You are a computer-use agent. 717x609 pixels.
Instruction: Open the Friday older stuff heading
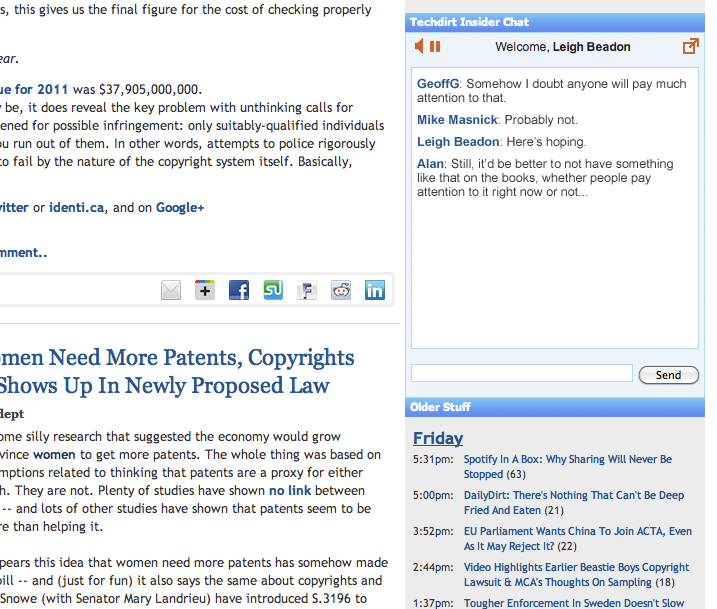coord(438,438)
